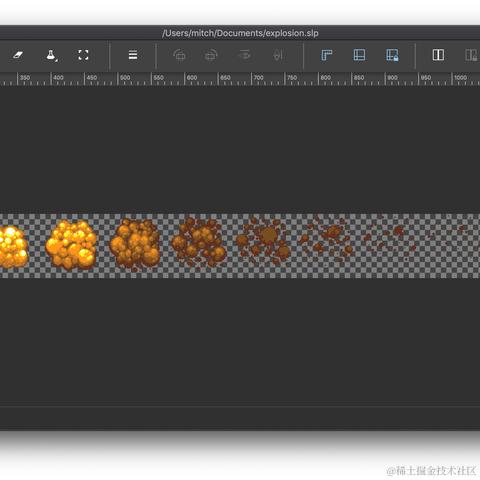Click the flip horizontal icon
480x480 pixels.
point(245,55)
